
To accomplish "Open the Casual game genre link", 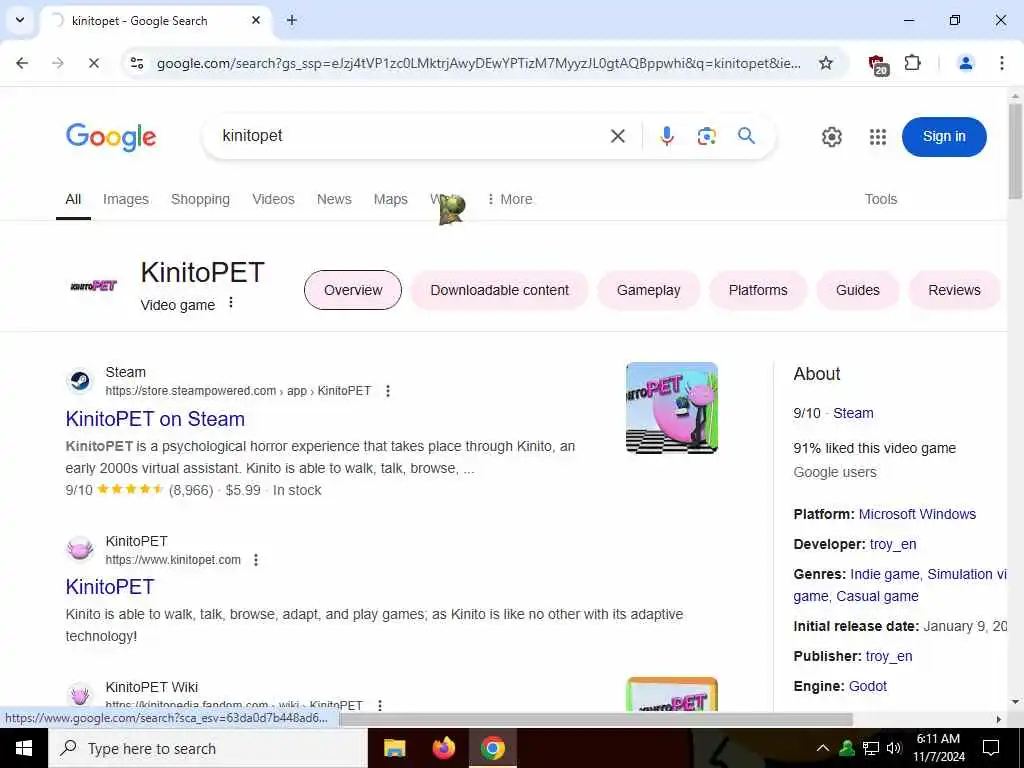I will pos(877,596).
